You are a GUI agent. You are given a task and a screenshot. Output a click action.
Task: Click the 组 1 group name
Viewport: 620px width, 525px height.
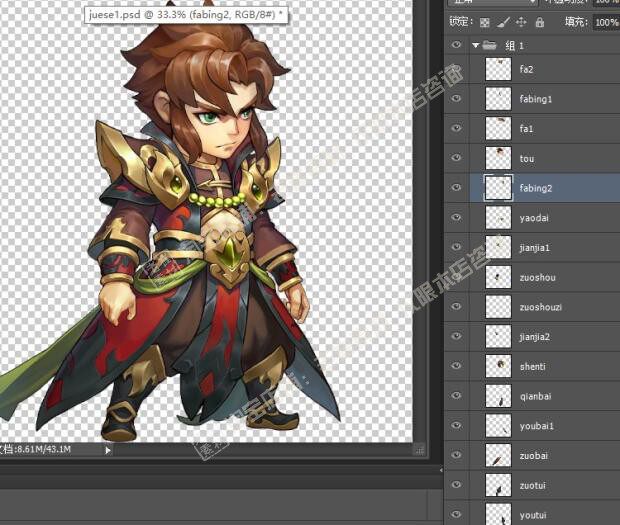(514, 45)
